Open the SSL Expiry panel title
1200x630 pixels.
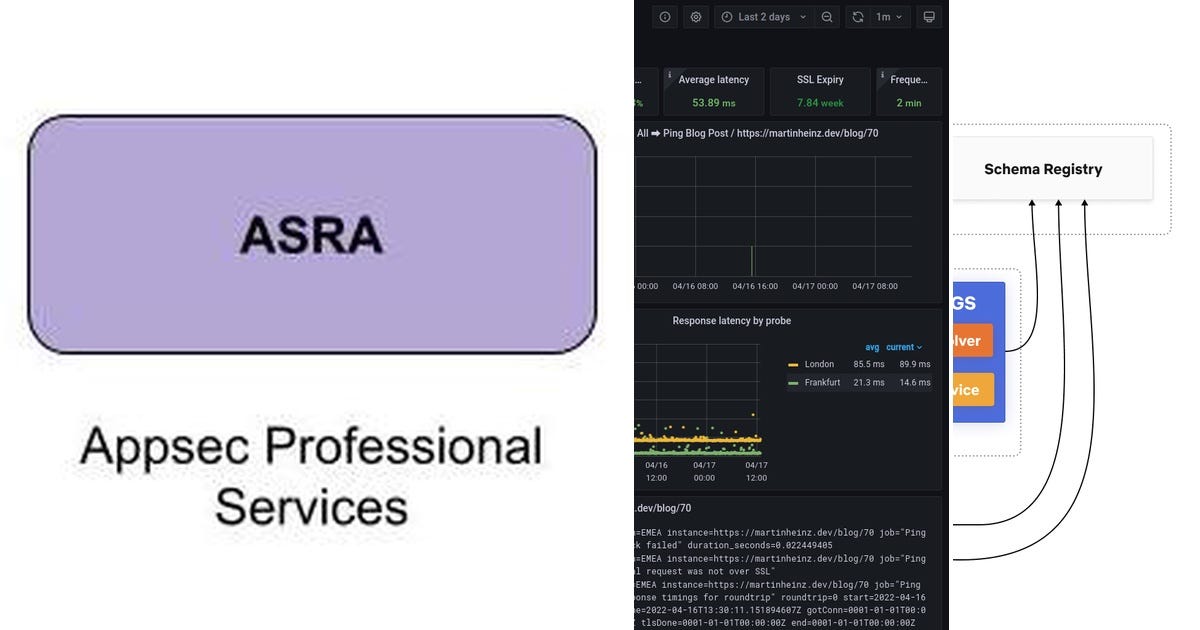(820, 80)
